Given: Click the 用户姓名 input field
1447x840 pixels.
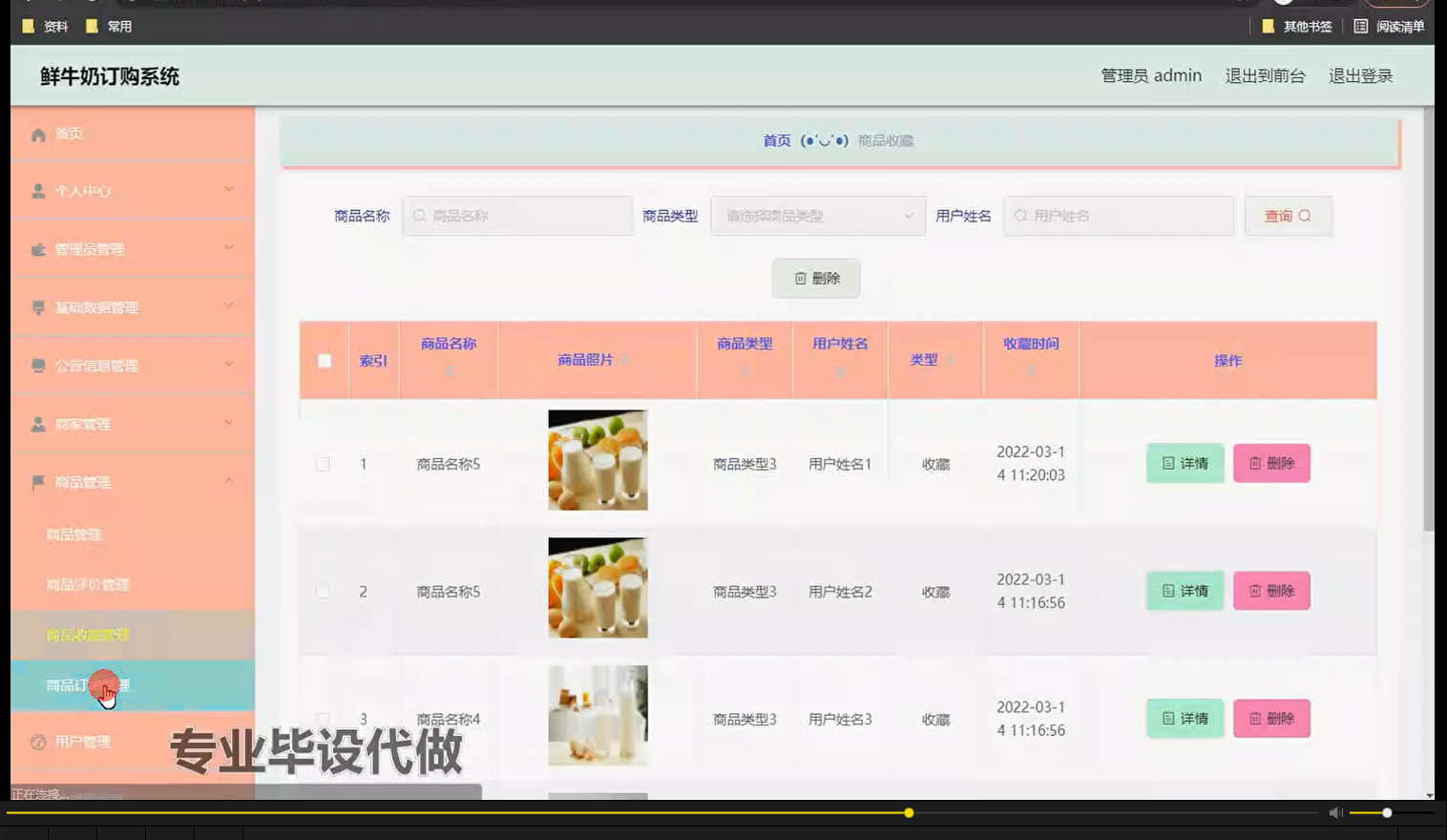Looking at the screenshot, I should [1117, 216].
